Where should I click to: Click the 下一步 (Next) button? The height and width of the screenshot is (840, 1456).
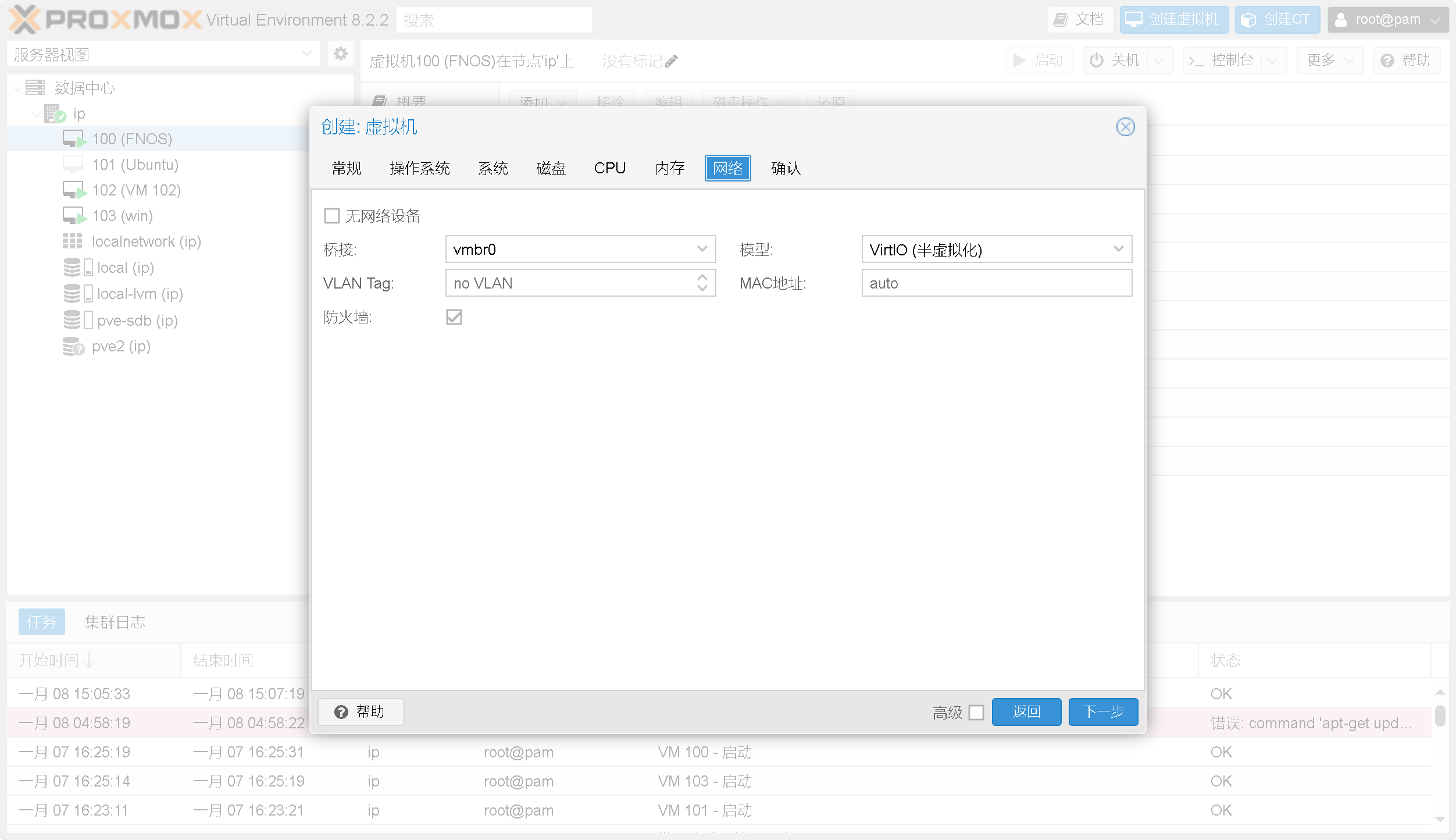(x=1103, y=712)
